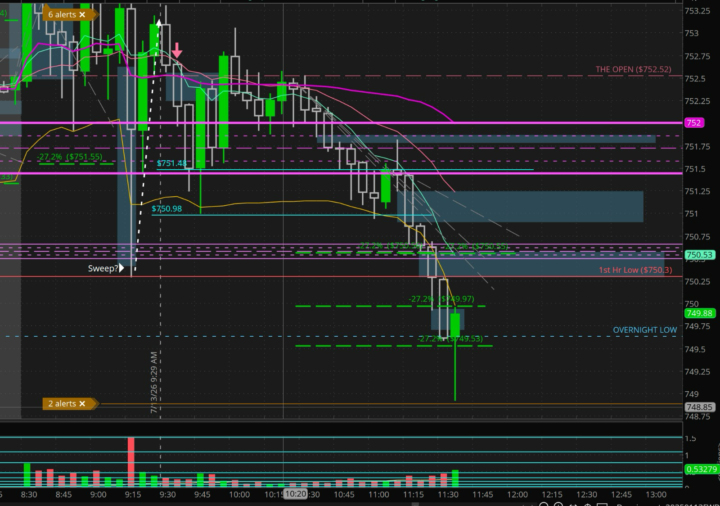Click the 8:30 time axis label

29,495
